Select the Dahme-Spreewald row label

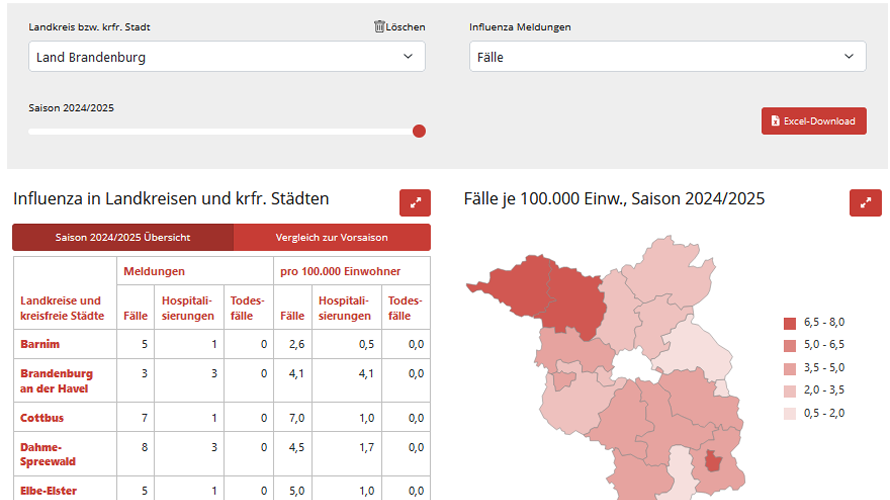[x=48, y=454]
